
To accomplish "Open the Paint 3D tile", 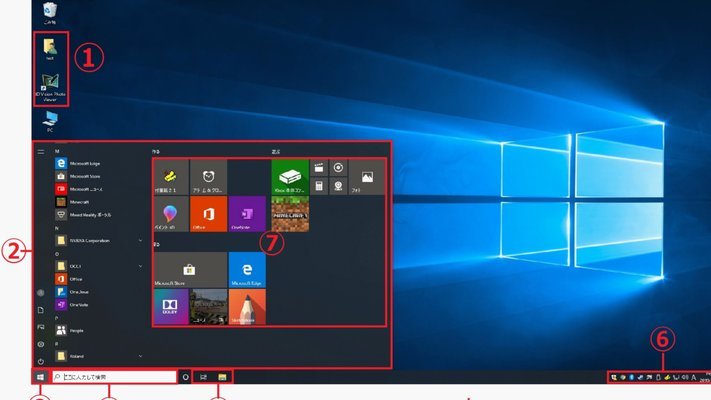I will pos(171,214).
